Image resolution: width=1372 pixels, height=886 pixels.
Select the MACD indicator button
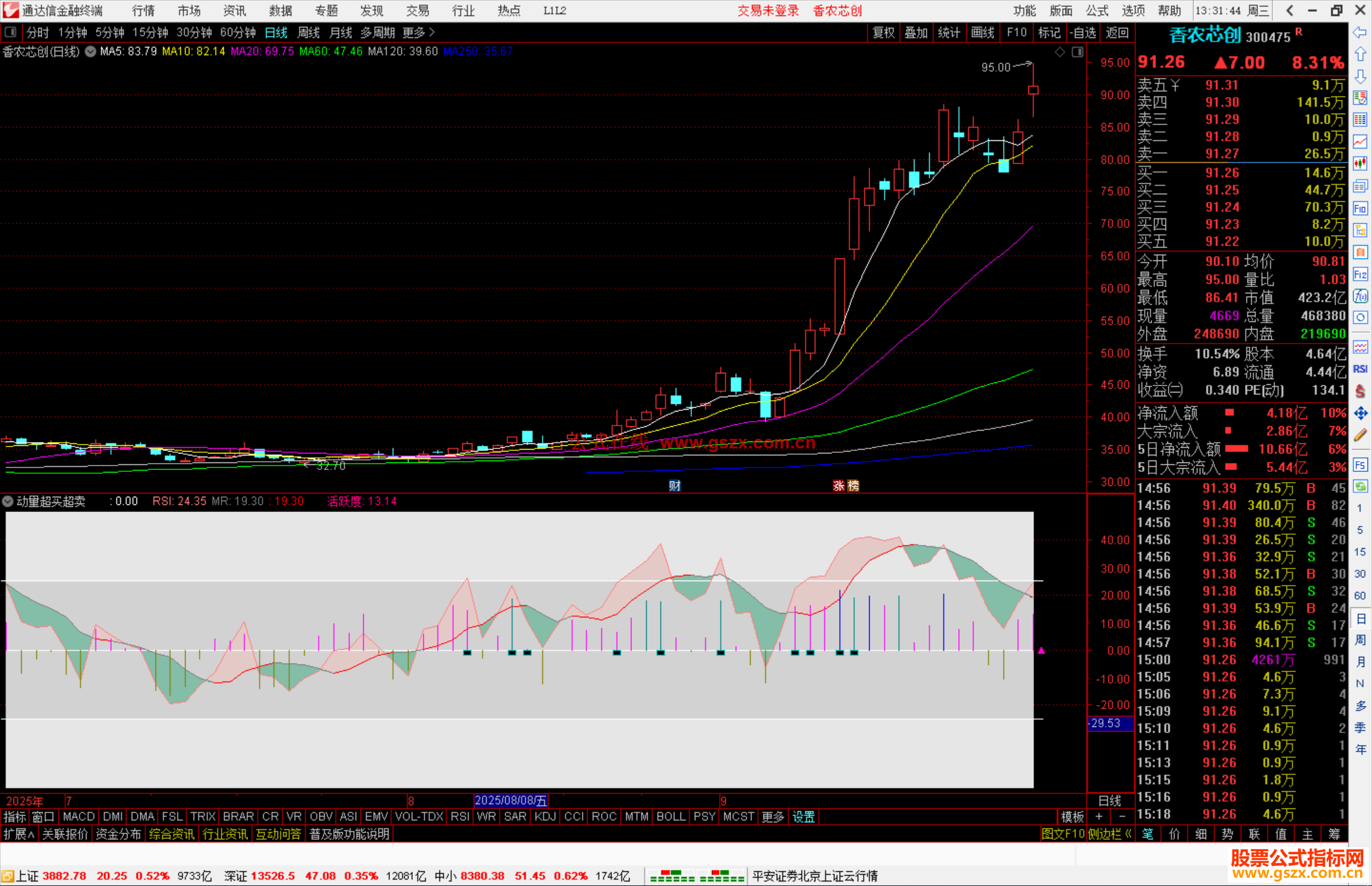(x=79, y=817)
